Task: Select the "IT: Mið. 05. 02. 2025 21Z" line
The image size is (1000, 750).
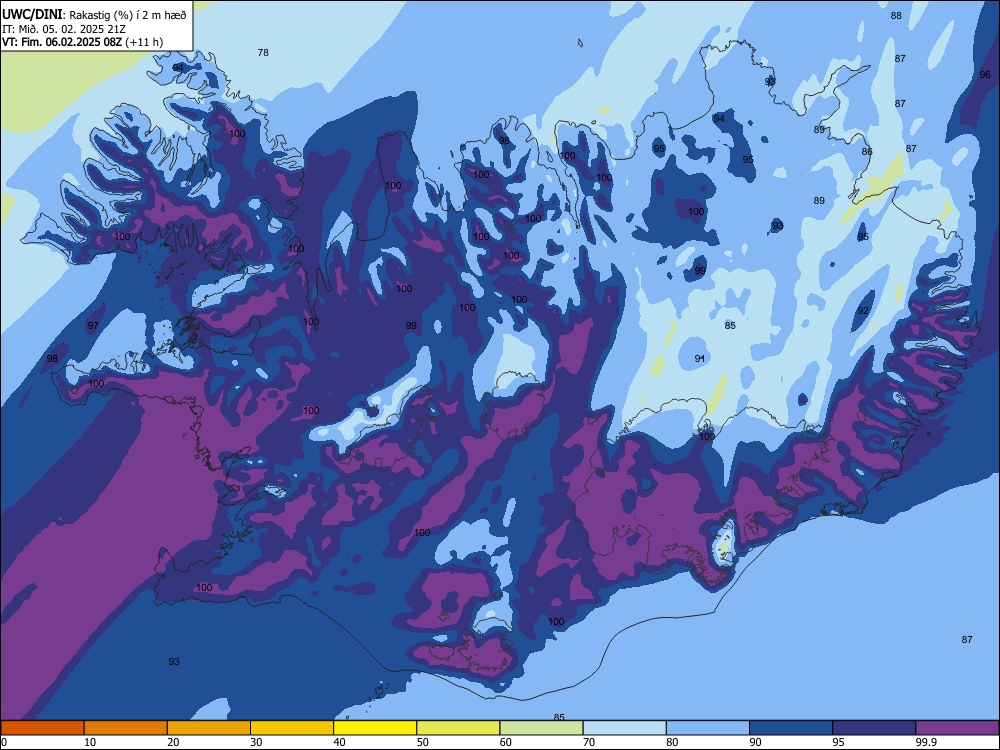Action: 64,29
